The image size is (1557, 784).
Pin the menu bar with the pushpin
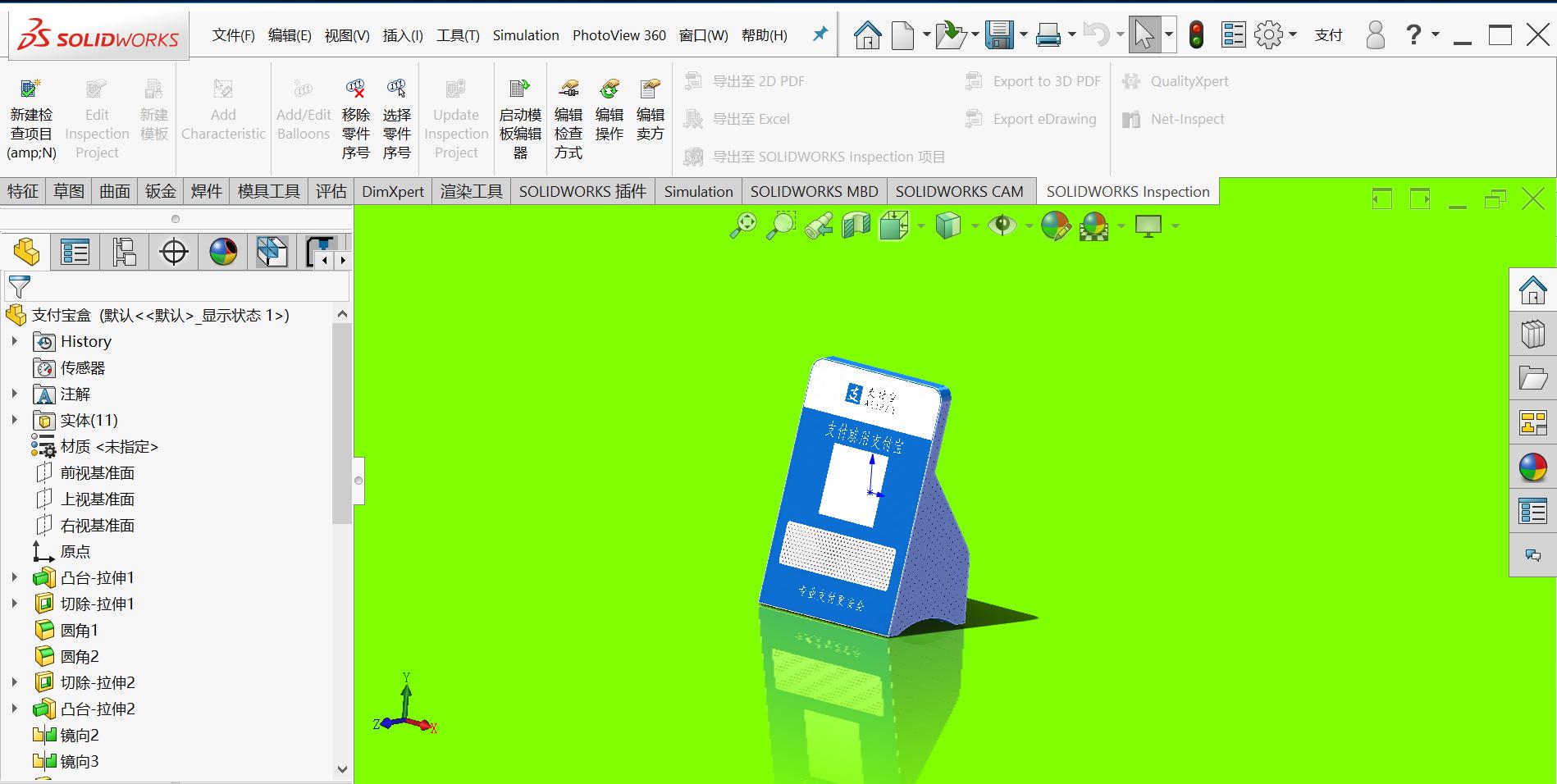click(820, 34)
